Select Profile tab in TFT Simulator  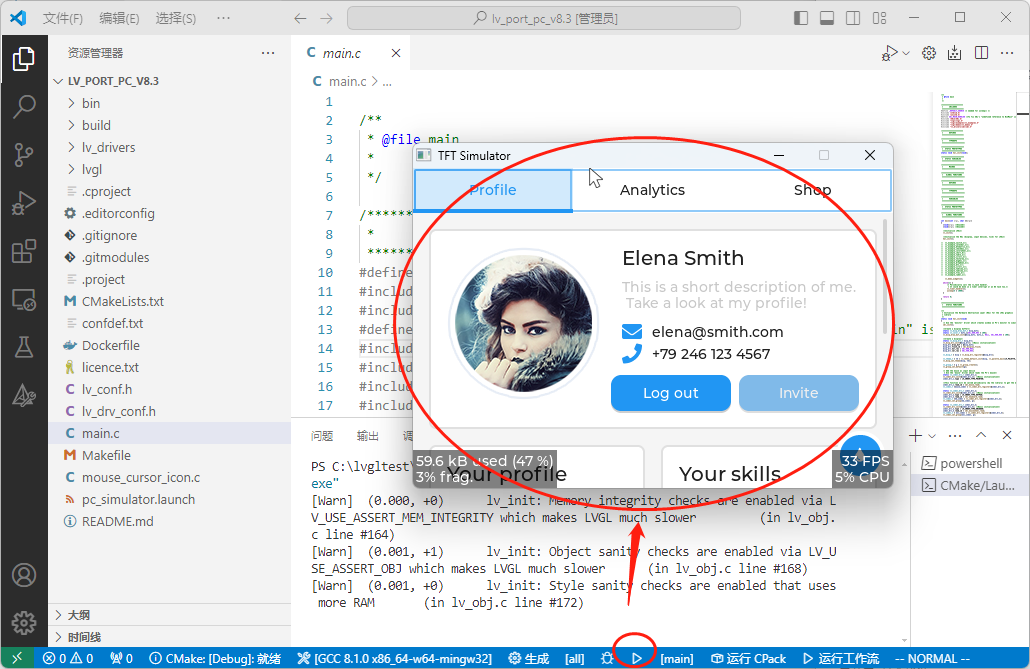[493, 190]
